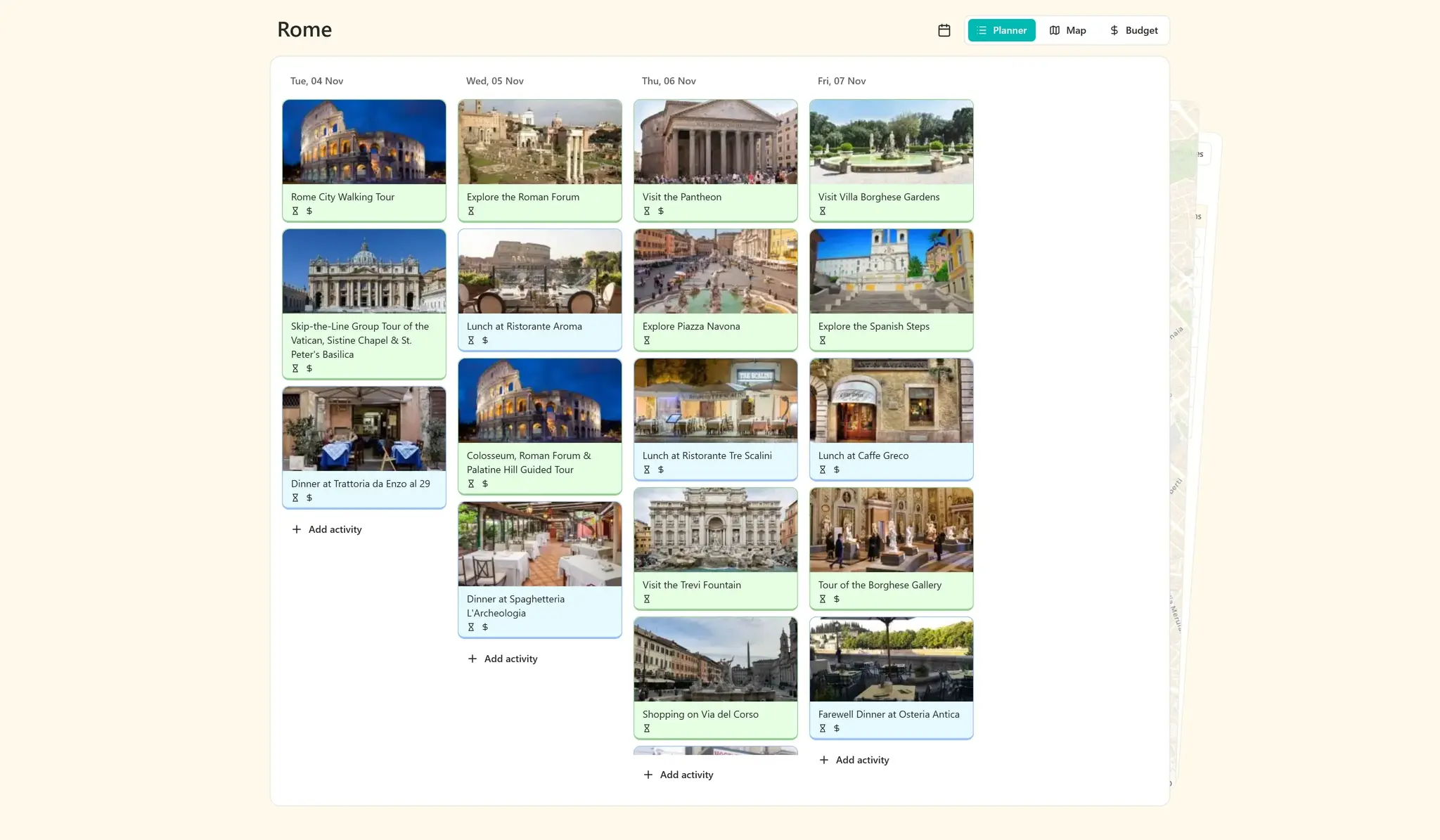Open the calendar icon near the view switcher
This screenshot has width=1440, height=840.
click(944, 30)
